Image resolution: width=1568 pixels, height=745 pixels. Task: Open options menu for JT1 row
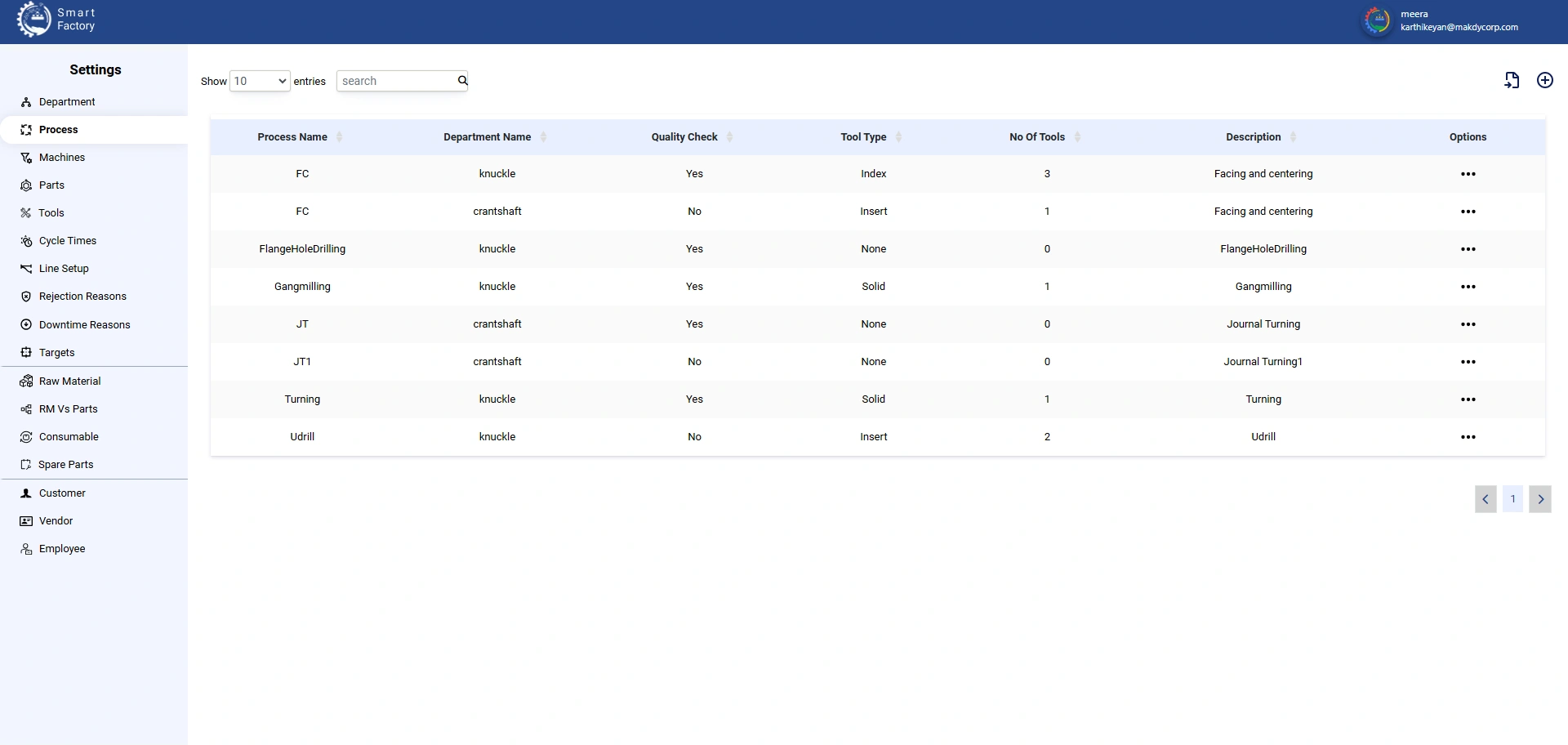coord(1468,362)
